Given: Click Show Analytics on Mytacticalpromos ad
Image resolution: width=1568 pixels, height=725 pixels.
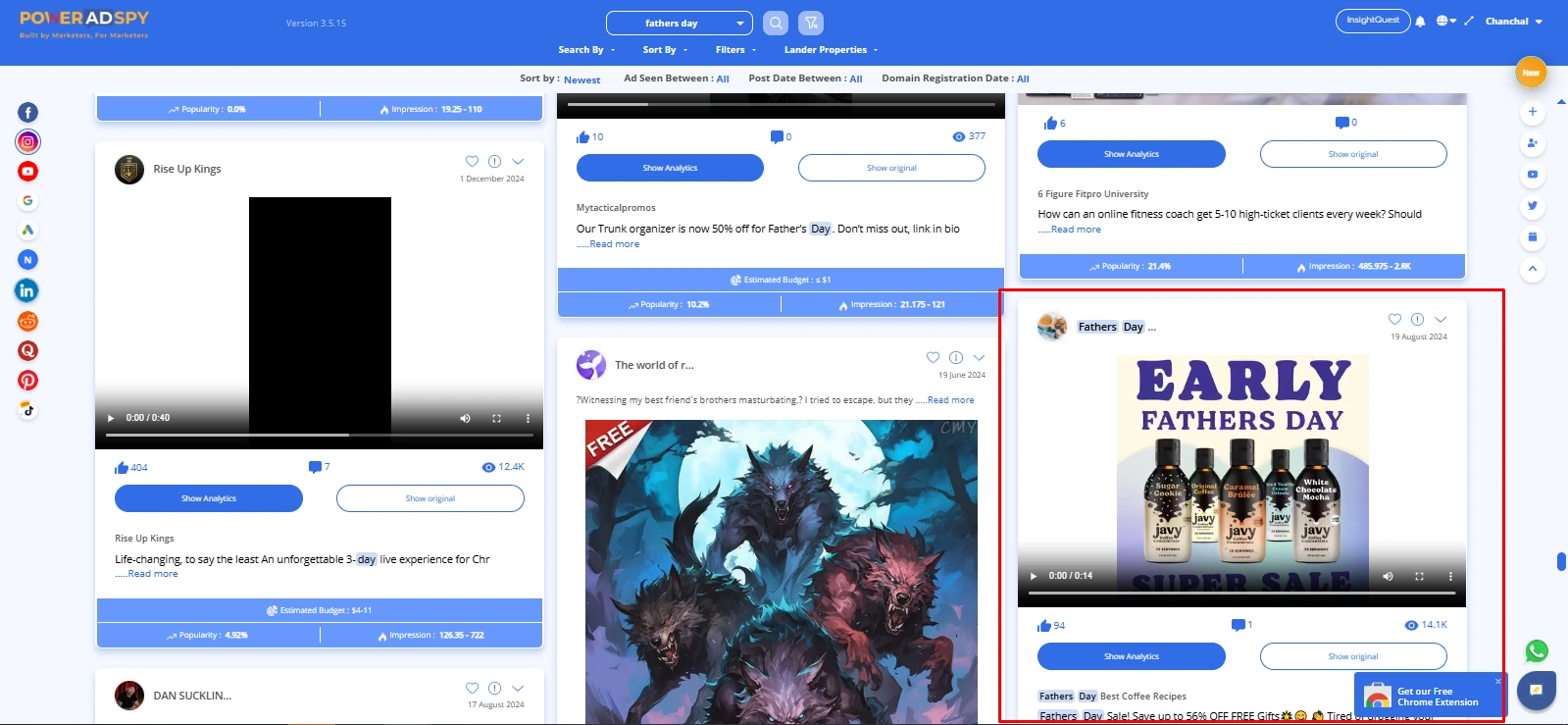Looking at the screenshot, I should 670,168.
